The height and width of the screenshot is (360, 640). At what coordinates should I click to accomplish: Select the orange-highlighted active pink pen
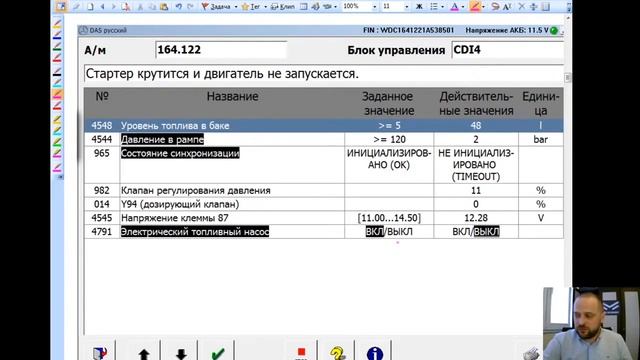coord(57,94)
